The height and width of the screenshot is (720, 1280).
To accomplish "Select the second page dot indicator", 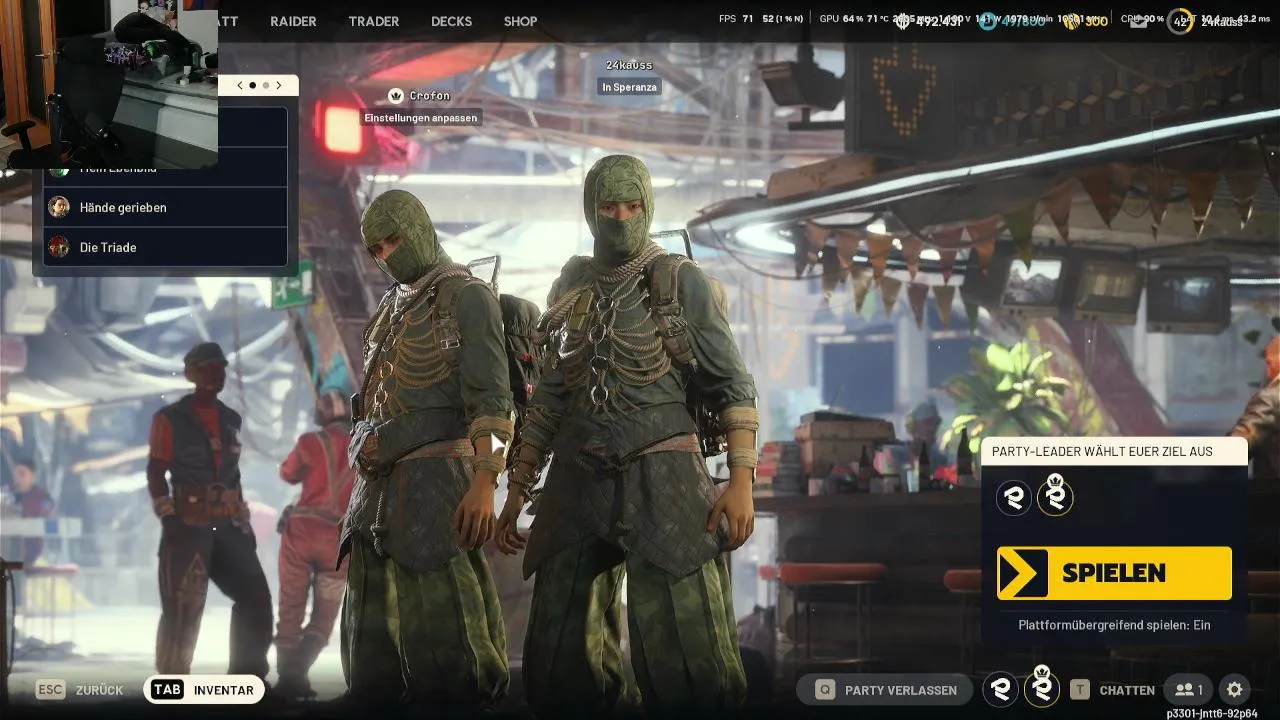I will 265,85.
